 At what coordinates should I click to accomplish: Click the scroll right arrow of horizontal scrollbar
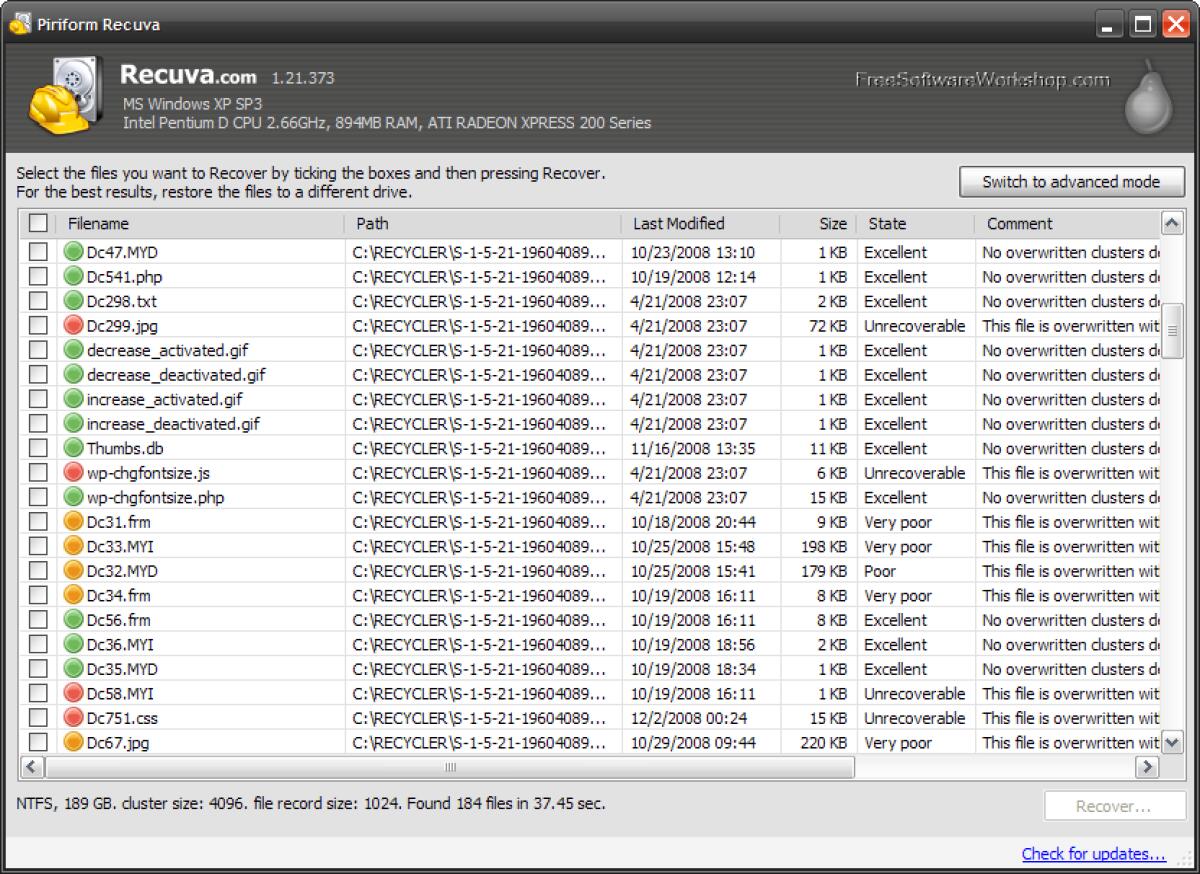pyautogui.click(x=1146, y=767)
